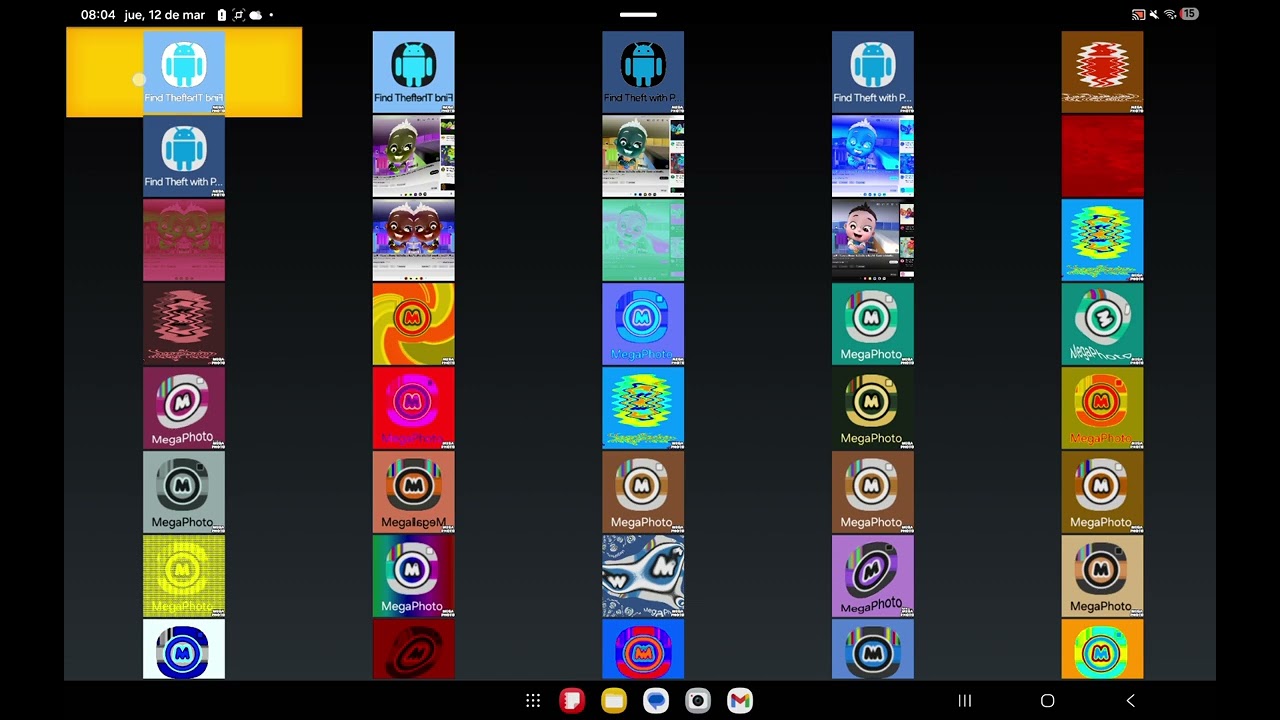1280x720 pixels.
Task: Open dark blue thumbnail with black Android robot
Action: (643, 72)
